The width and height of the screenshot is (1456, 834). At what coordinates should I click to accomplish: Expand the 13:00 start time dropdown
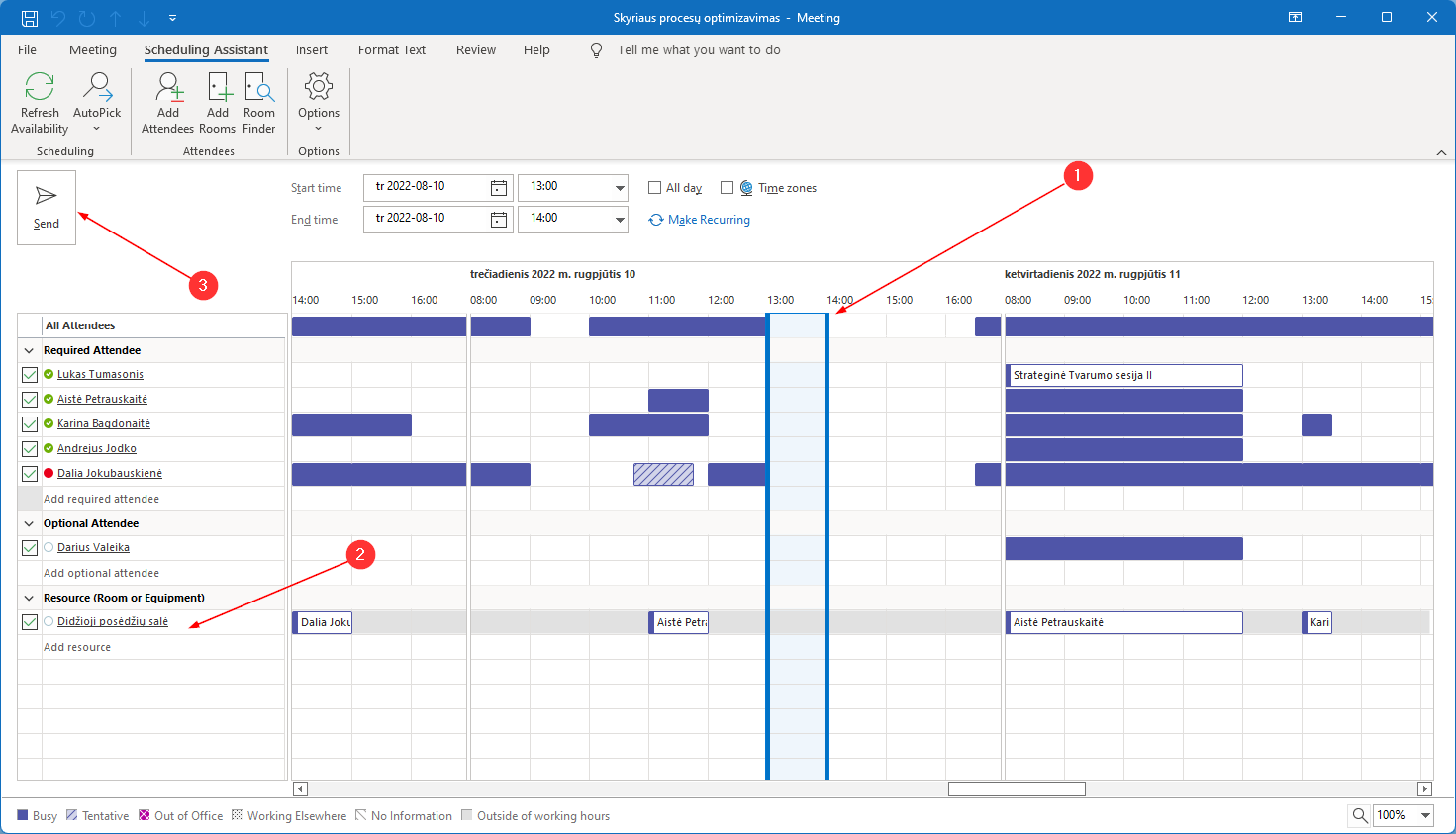[x=620, y=188]
